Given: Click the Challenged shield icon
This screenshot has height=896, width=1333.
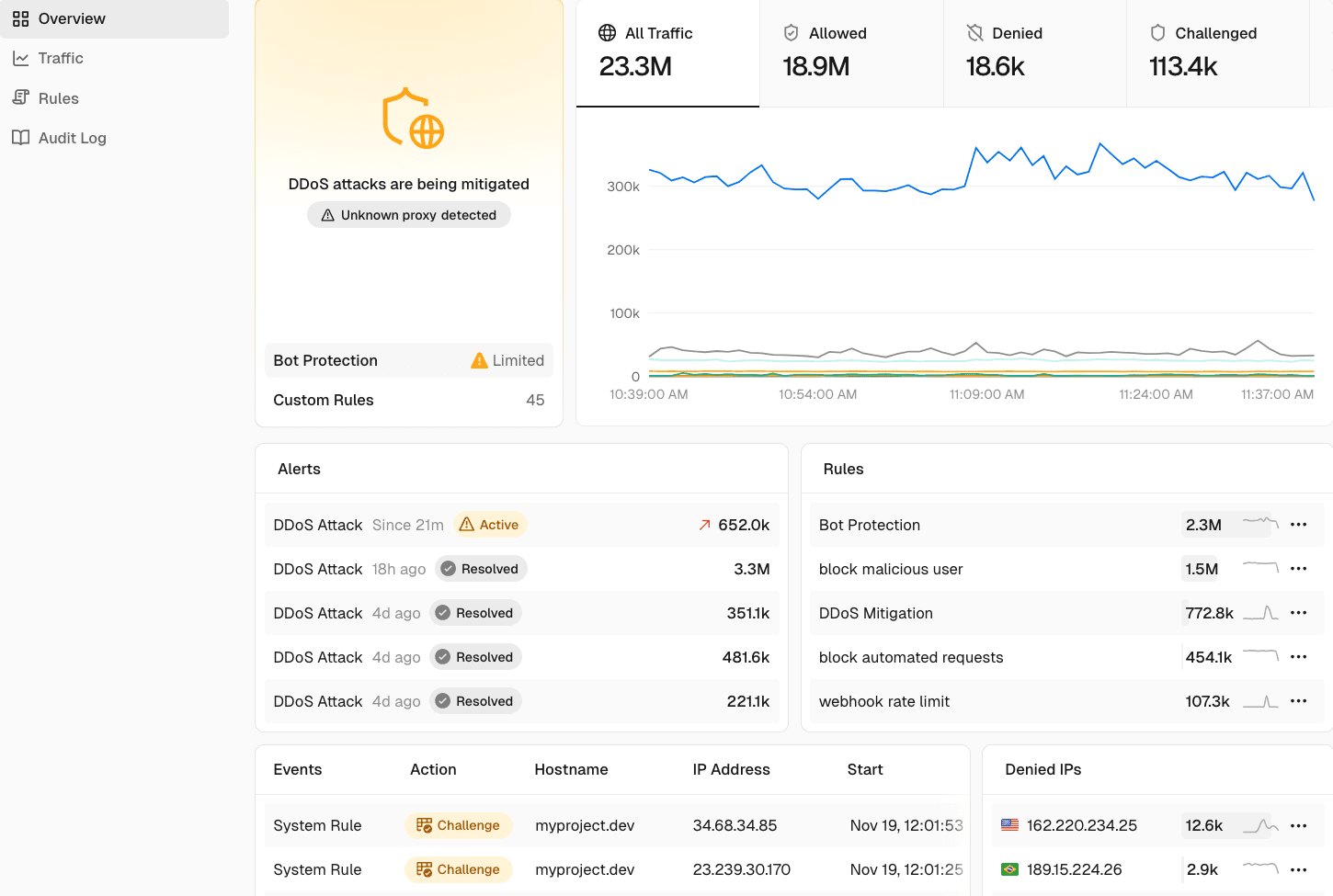Looking at the screenshot, I should (x=1156, y=32).
